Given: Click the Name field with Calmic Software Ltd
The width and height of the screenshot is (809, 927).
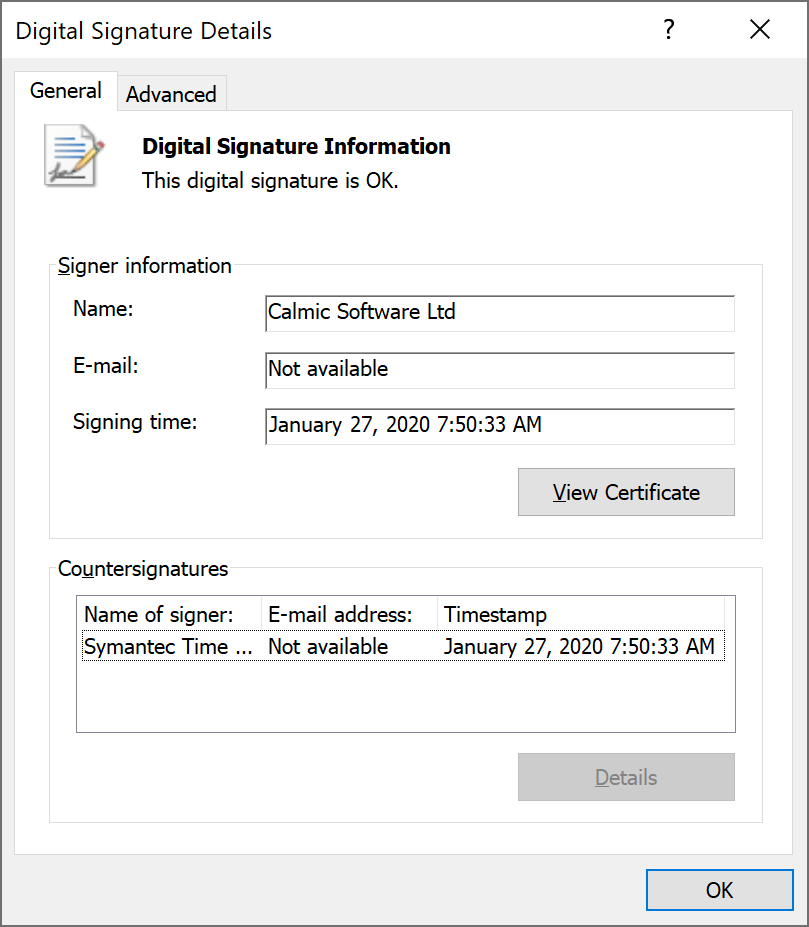Looking at the screenshot, I should point(499,312).
